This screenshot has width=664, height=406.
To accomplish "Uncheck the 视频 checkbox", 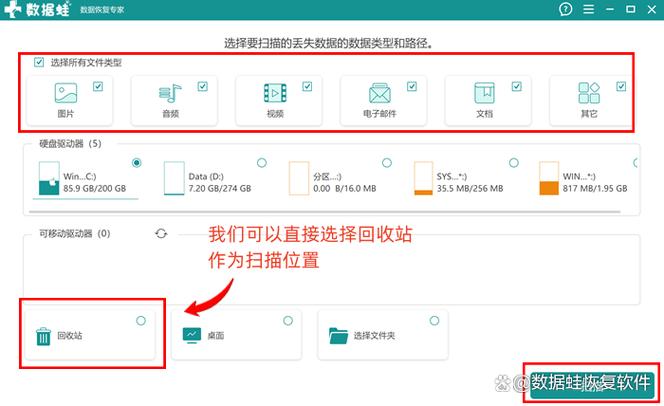I will (x=307, y=86).
